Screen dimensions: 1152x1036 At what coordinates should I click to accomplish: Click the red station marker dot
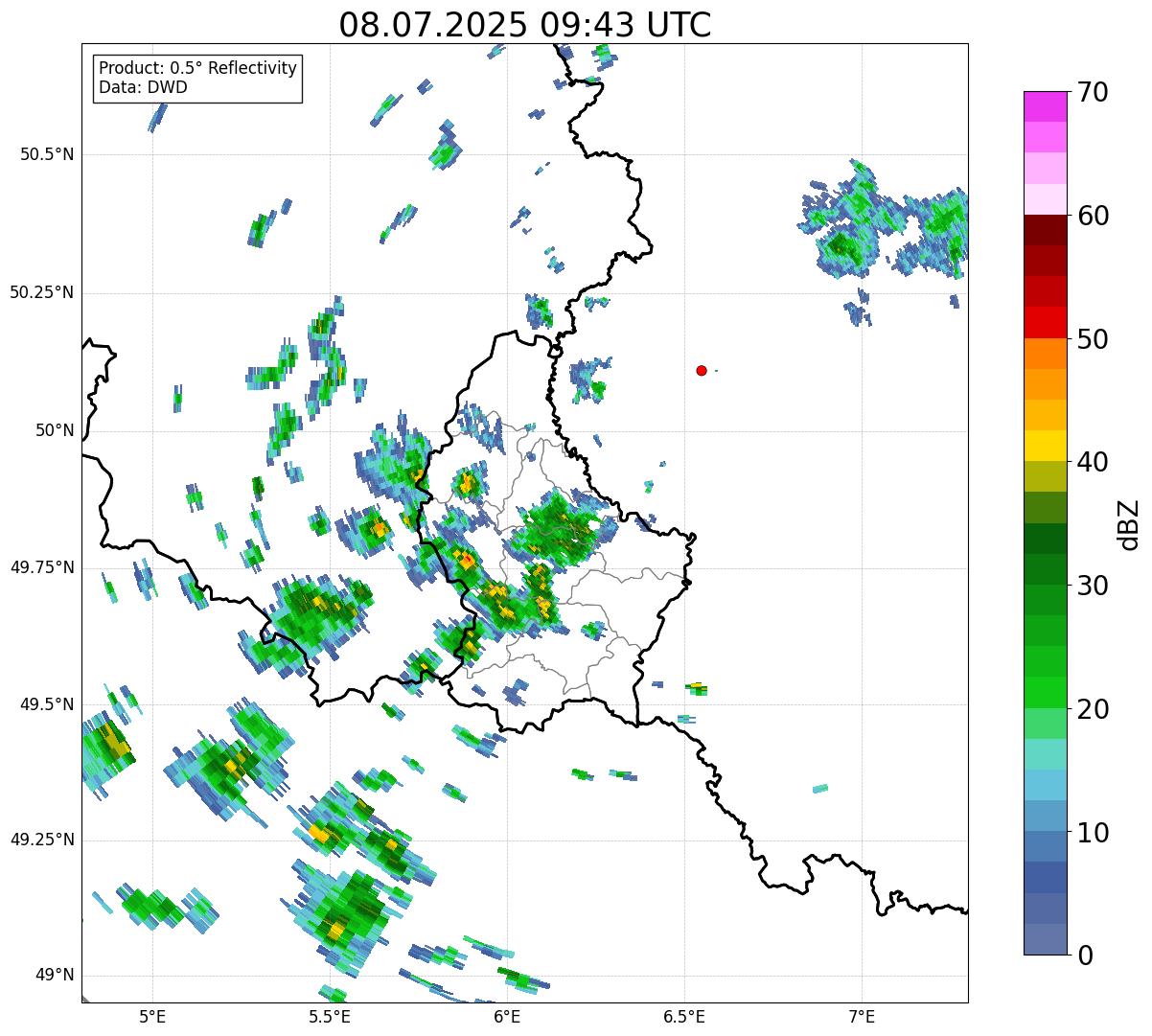point(702,370)
